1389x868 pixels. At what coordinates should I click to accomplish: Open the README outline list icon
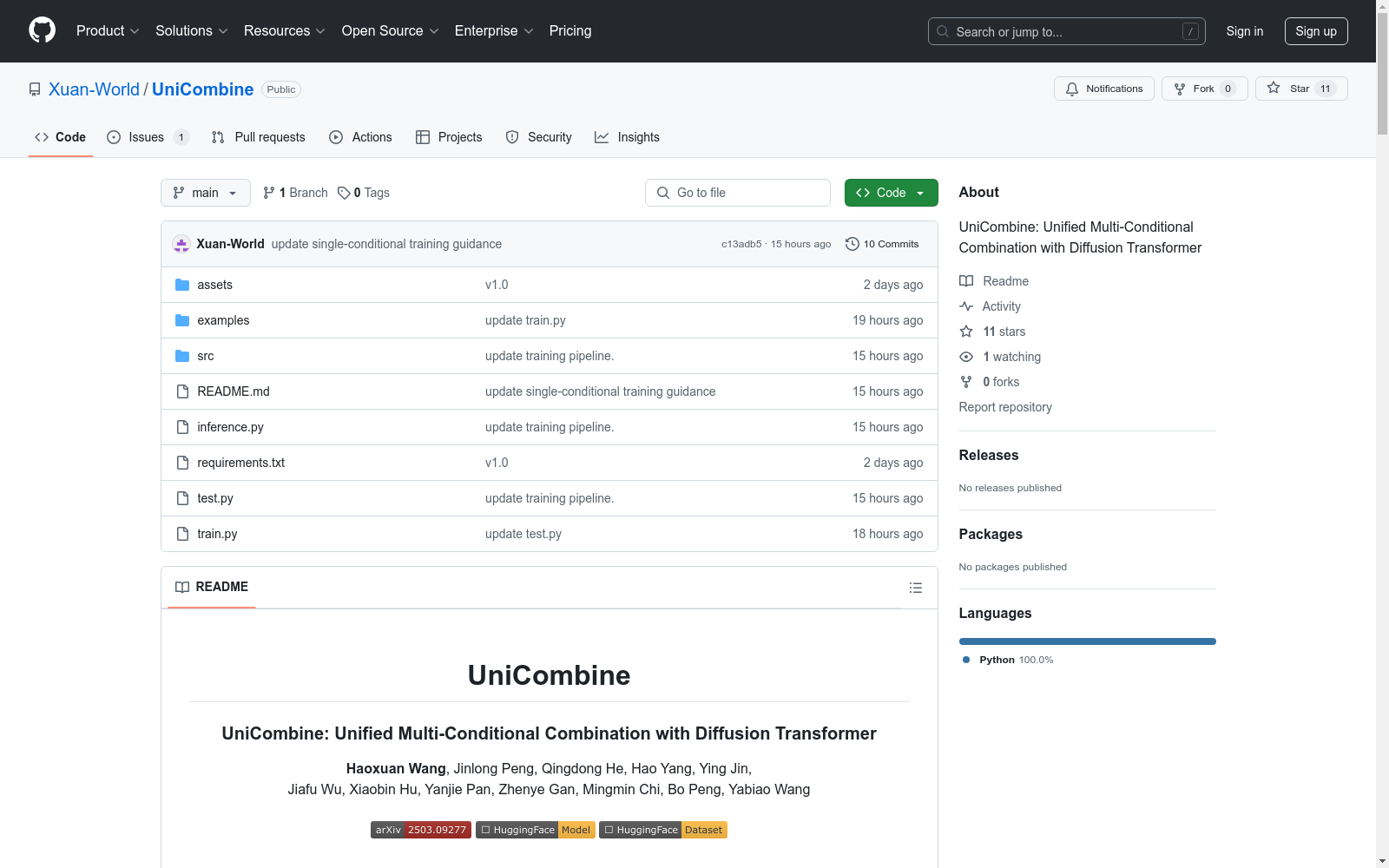pos(915,588)
